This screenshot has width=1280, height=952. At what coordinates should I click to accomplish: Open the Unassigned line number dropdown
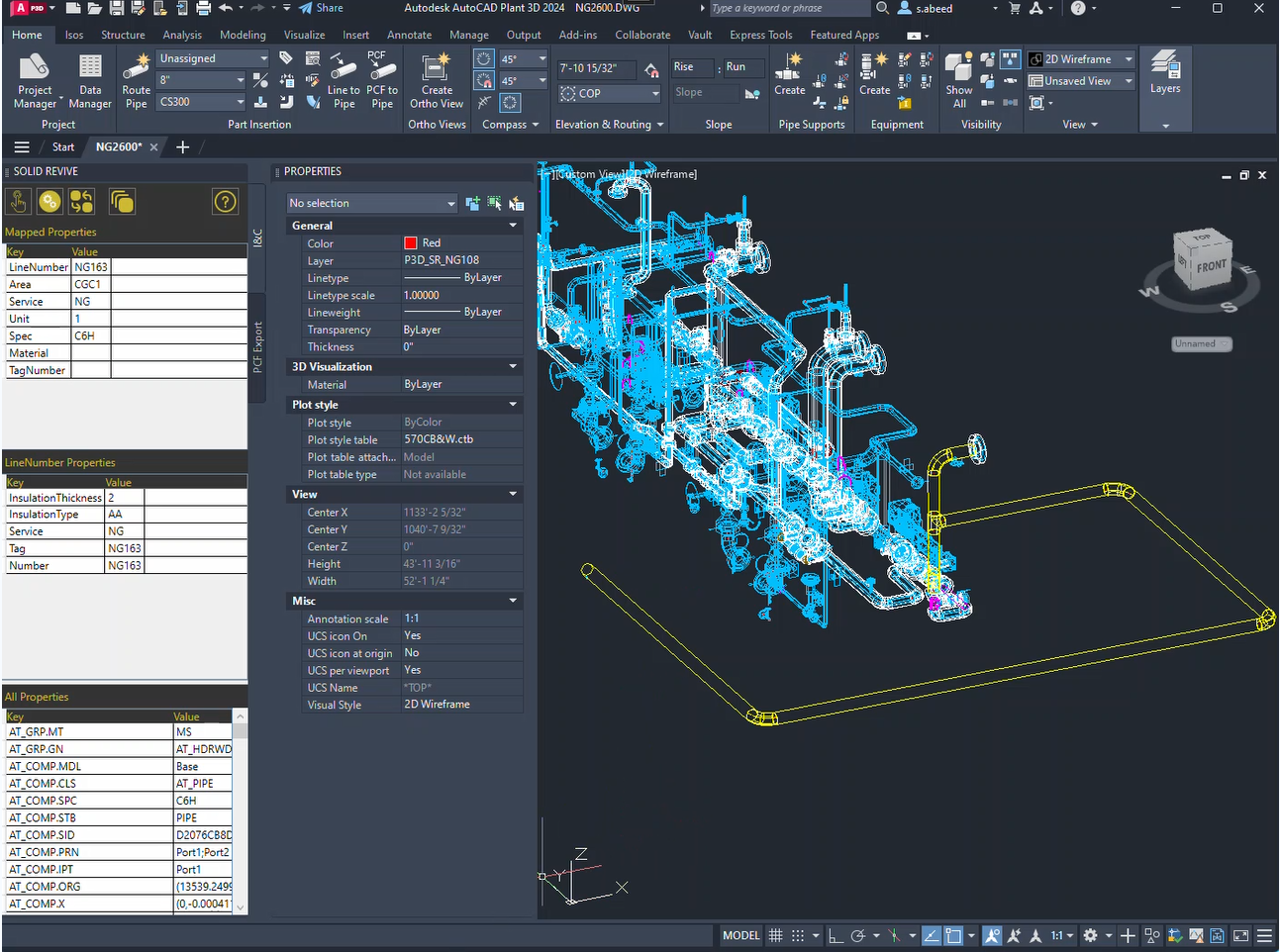click(x=214, y=58)
